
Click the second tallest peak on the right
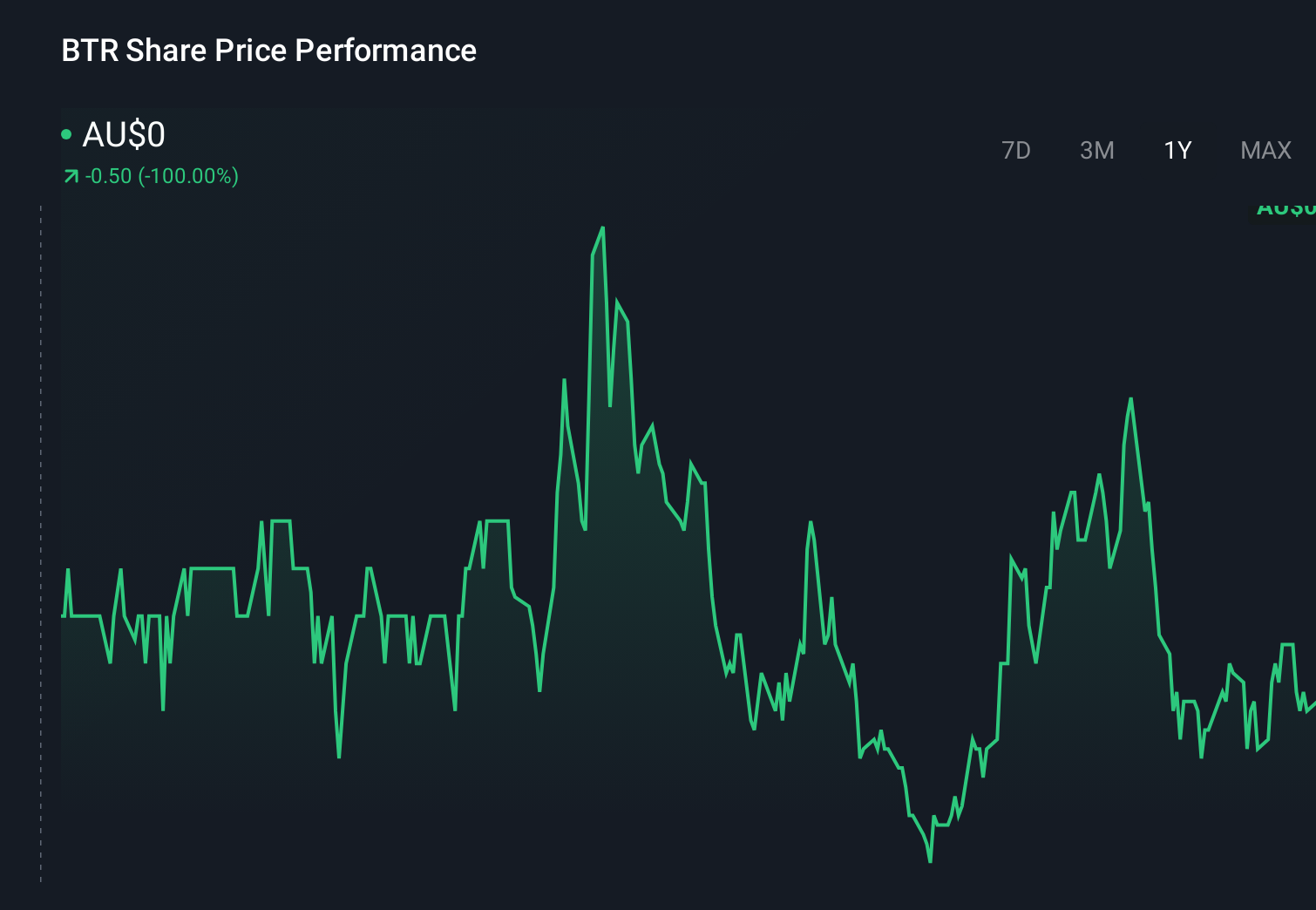point(1130,399)
